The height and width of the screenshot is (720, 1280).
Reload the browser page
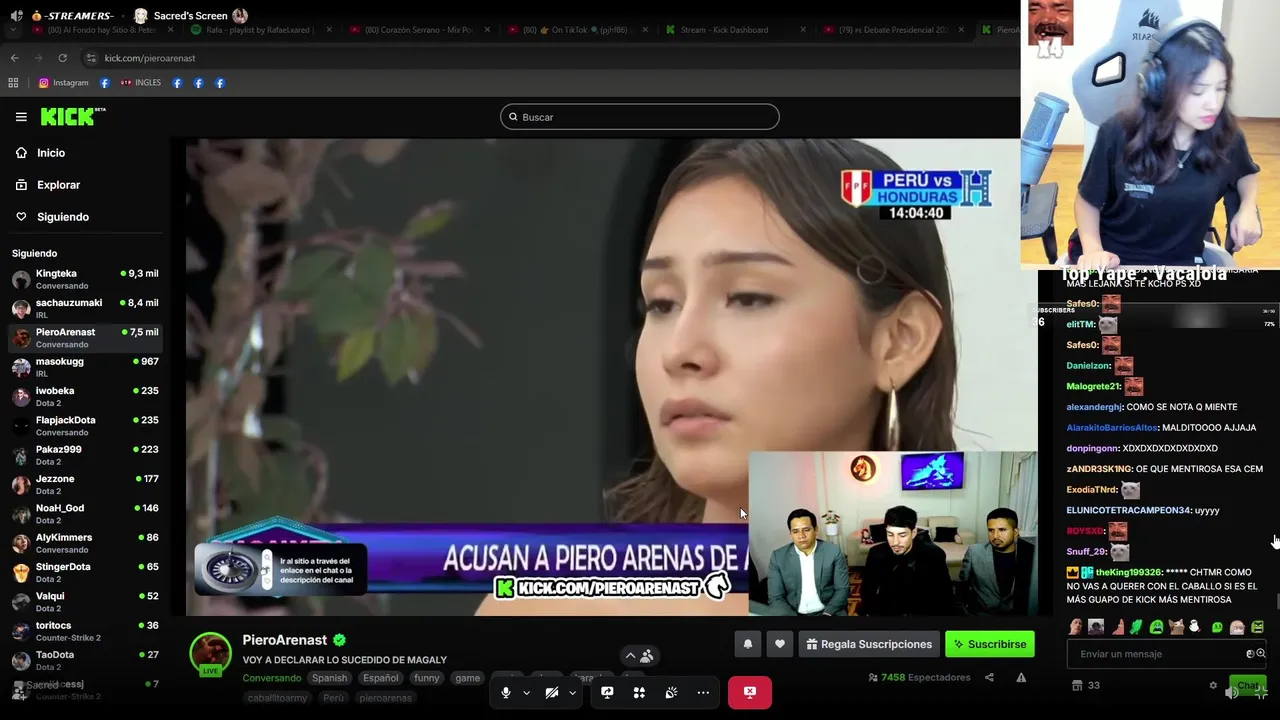coord(62,58)
